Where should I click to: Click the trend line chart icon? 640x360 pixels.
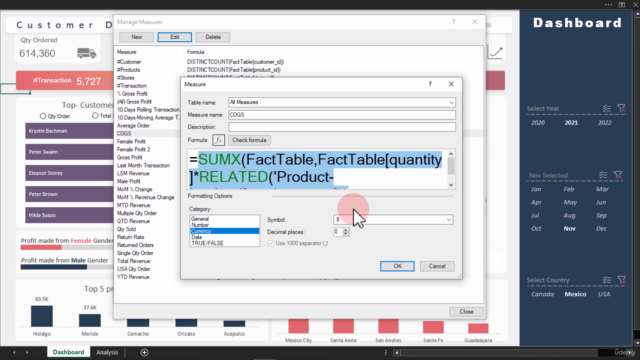pyautogui.click(x=496, y=52)
